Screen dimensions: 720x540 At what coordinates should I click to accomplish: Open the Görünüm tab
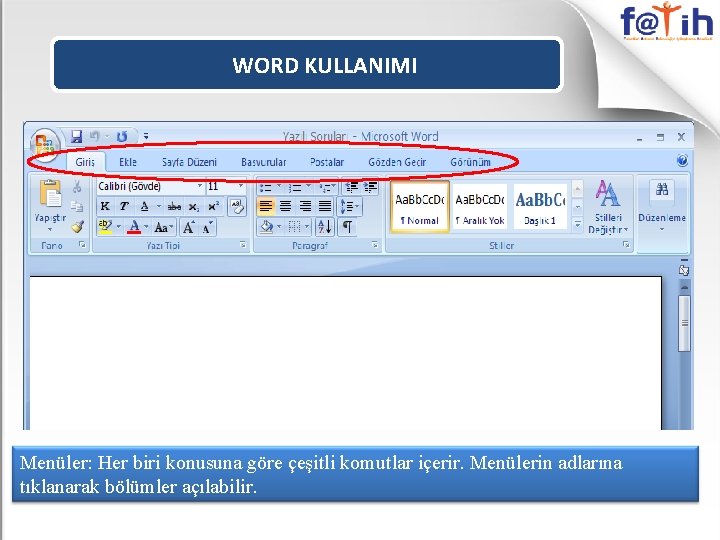470,162
